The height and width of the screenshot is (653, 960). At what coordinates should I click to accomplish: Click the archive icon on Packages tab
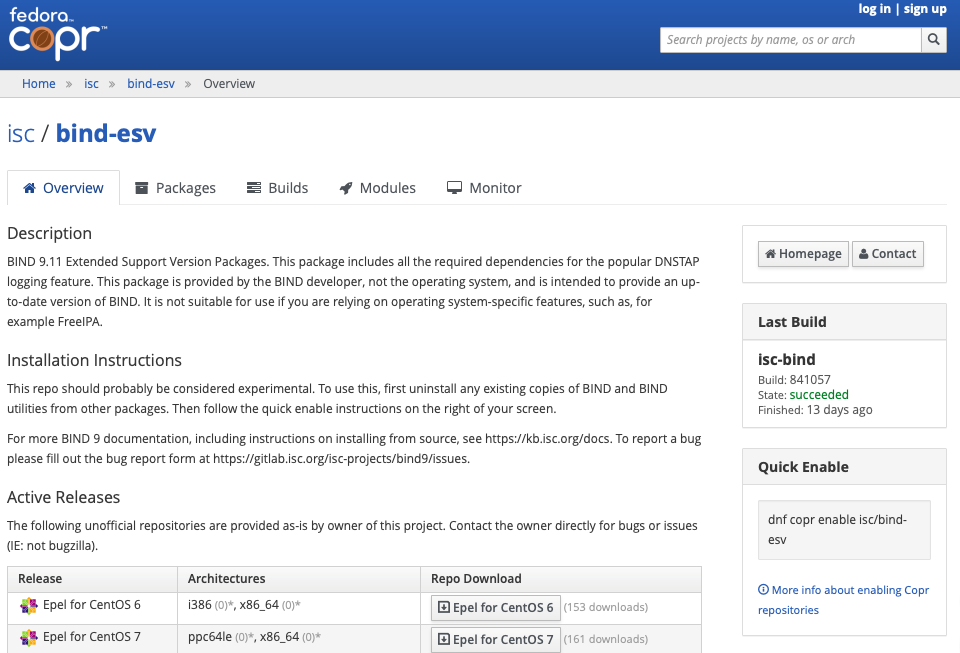pos(141,188)
